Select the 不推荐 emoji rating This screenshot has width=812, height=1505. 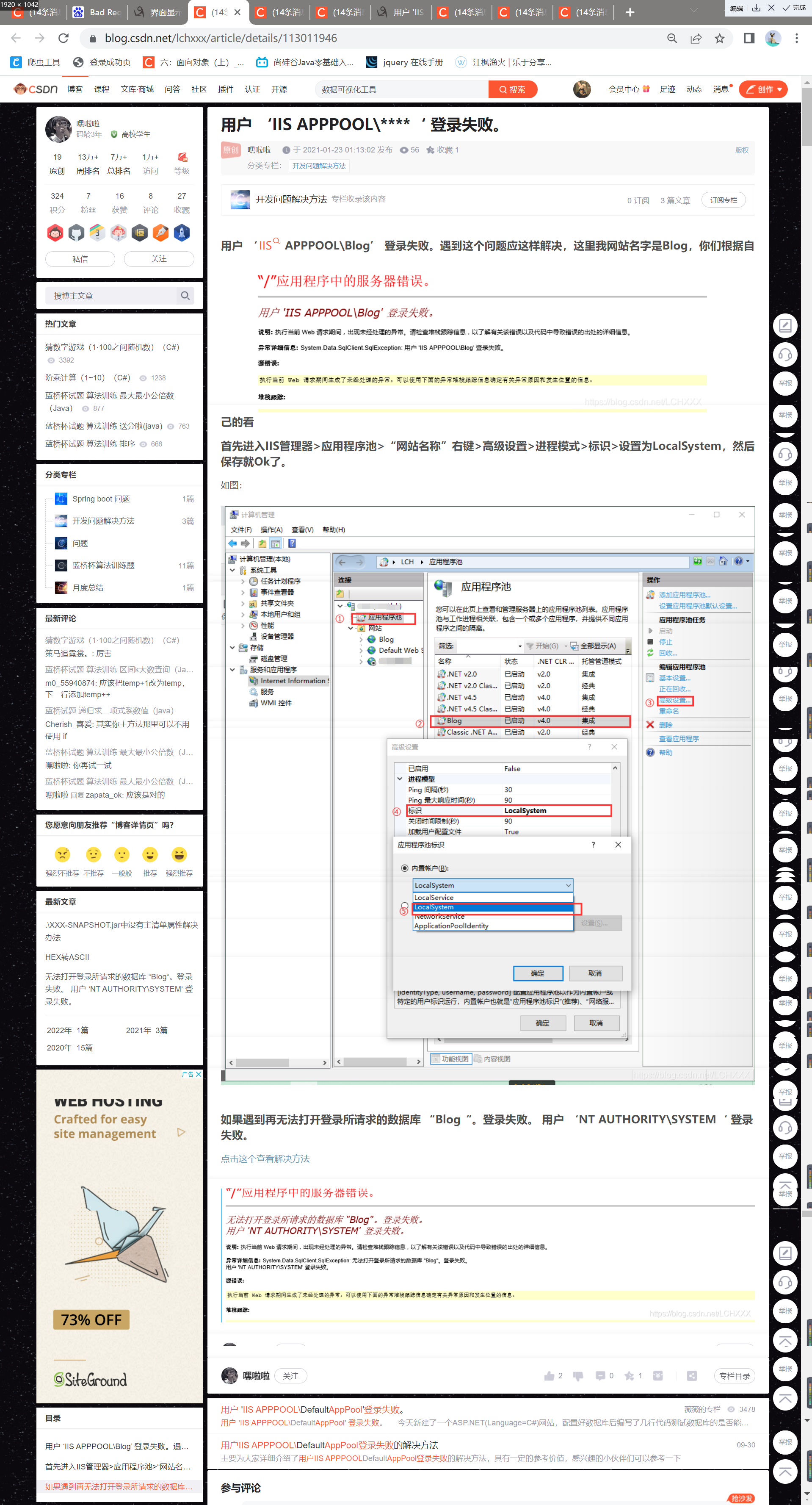coord(94,855)
